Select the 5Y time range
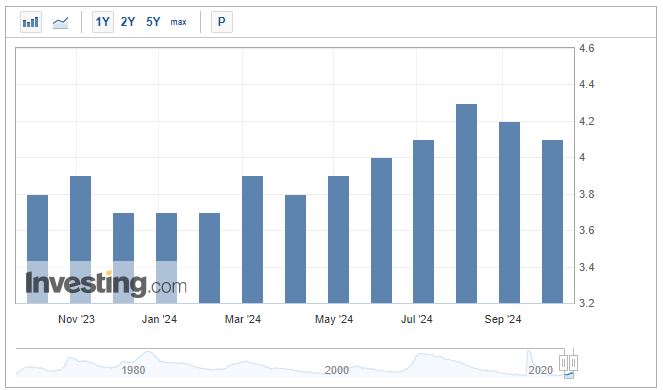This screenshot has width=663, height=390. point(153,22)
